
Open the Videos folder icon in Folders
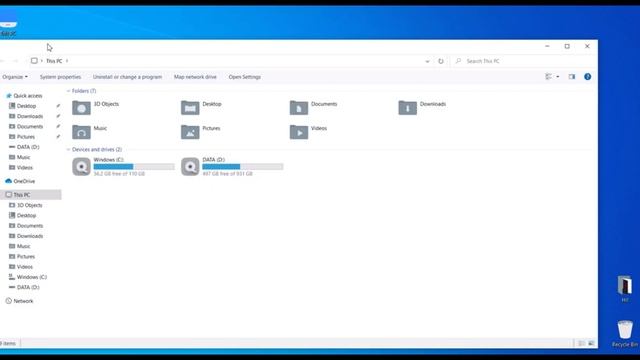pos(299,132)
